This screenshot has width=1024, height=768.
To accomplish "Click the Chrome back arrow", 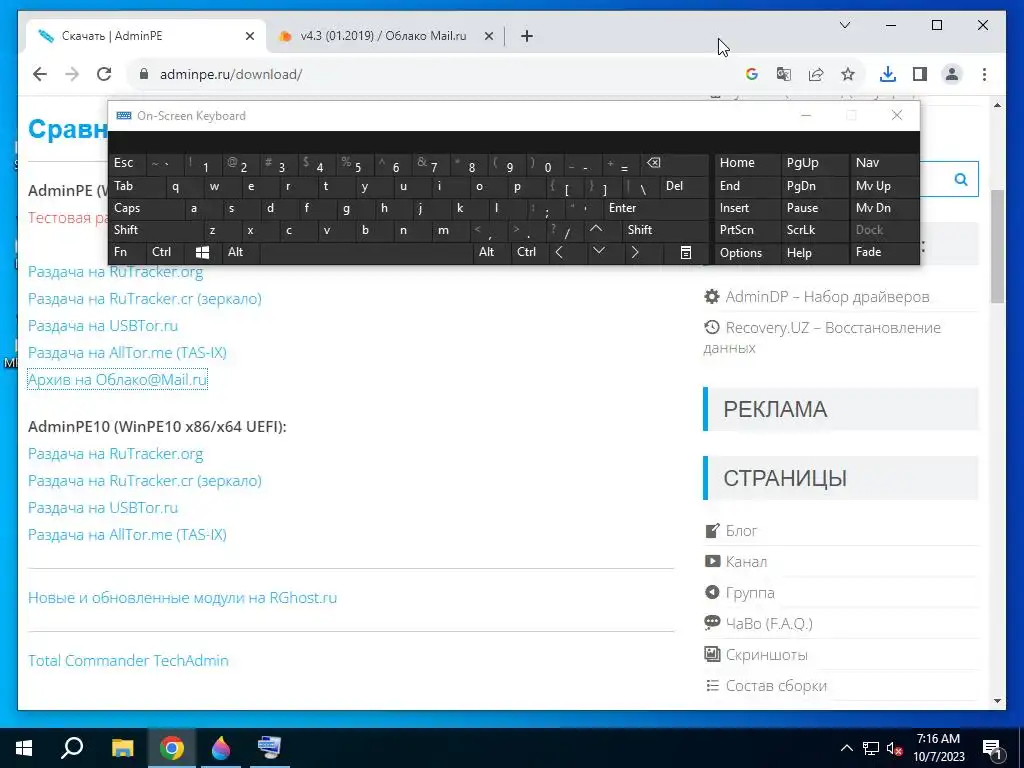I will [40, 74].
